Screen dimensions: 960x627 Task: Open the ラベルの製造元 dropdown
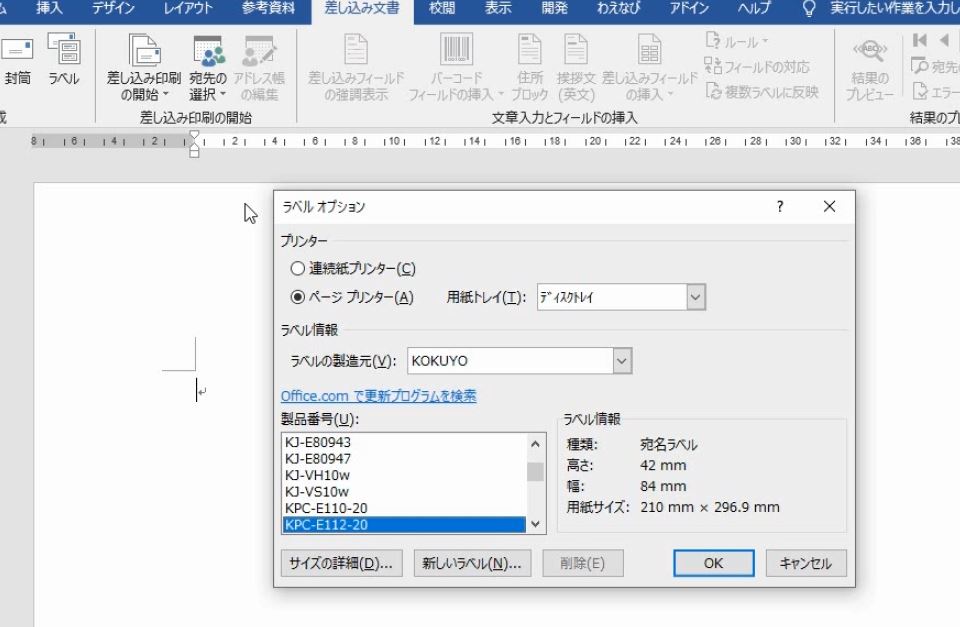[622, 360]
